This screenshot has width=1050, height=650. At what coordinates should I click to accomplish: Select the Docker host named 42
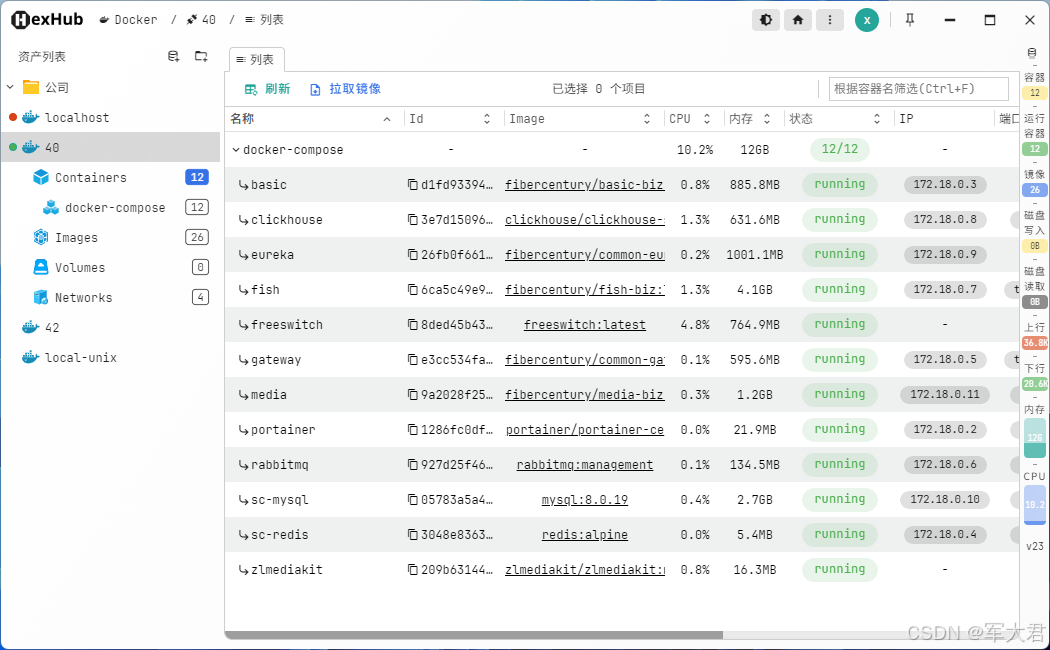click(x=52, y=327)
